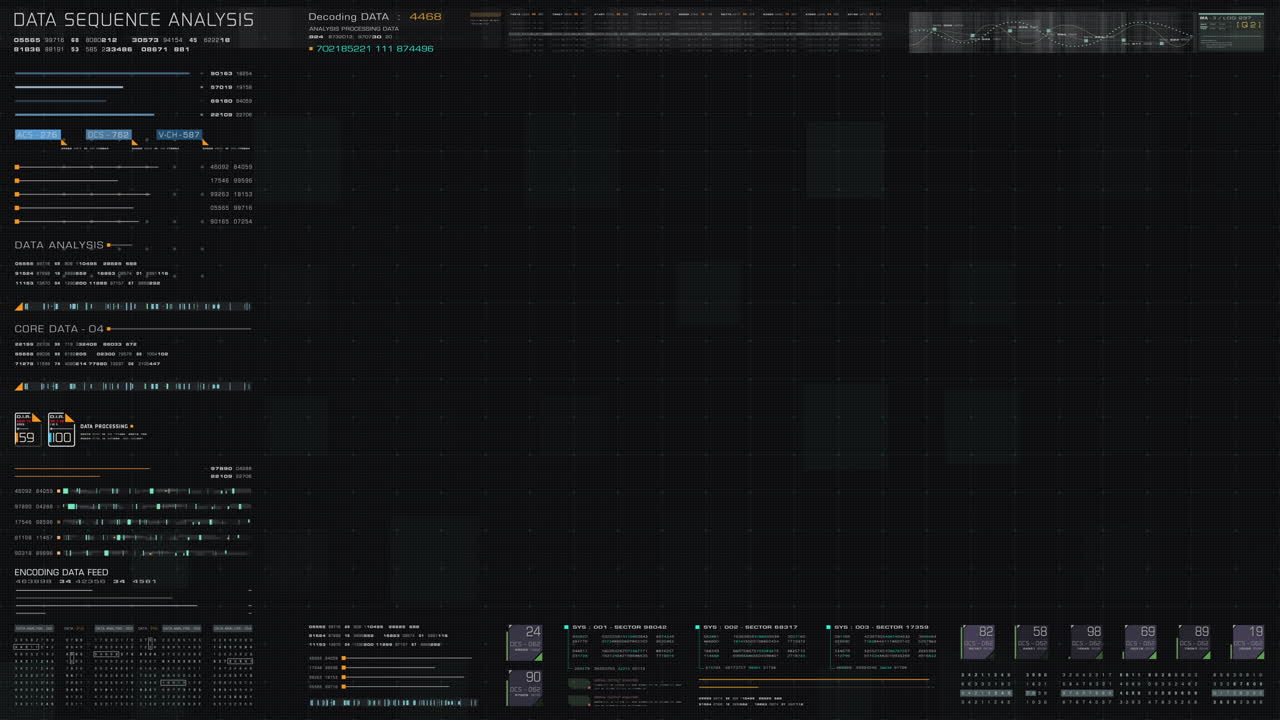The image size is (1280, 720).
Task: Toggle the teal square beside SYS : 002
Action: [x=697, y=627]
